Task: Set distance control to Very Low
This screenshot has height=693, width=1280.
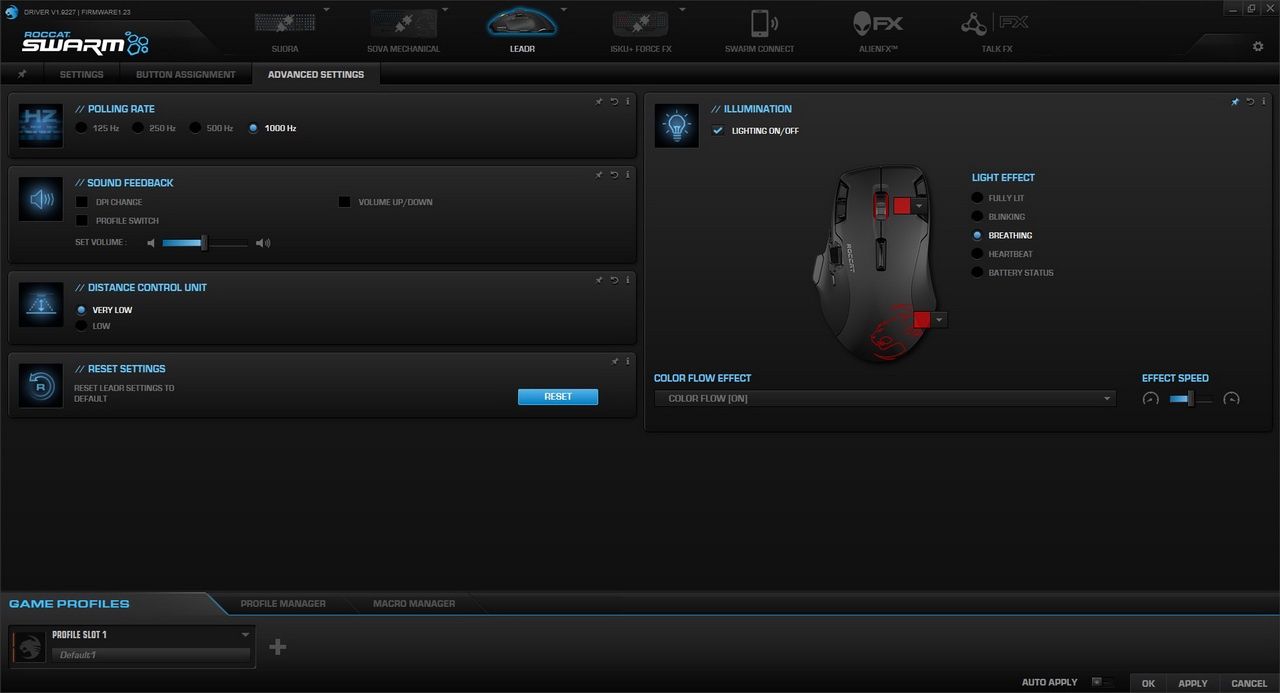Action: (82, 310)
